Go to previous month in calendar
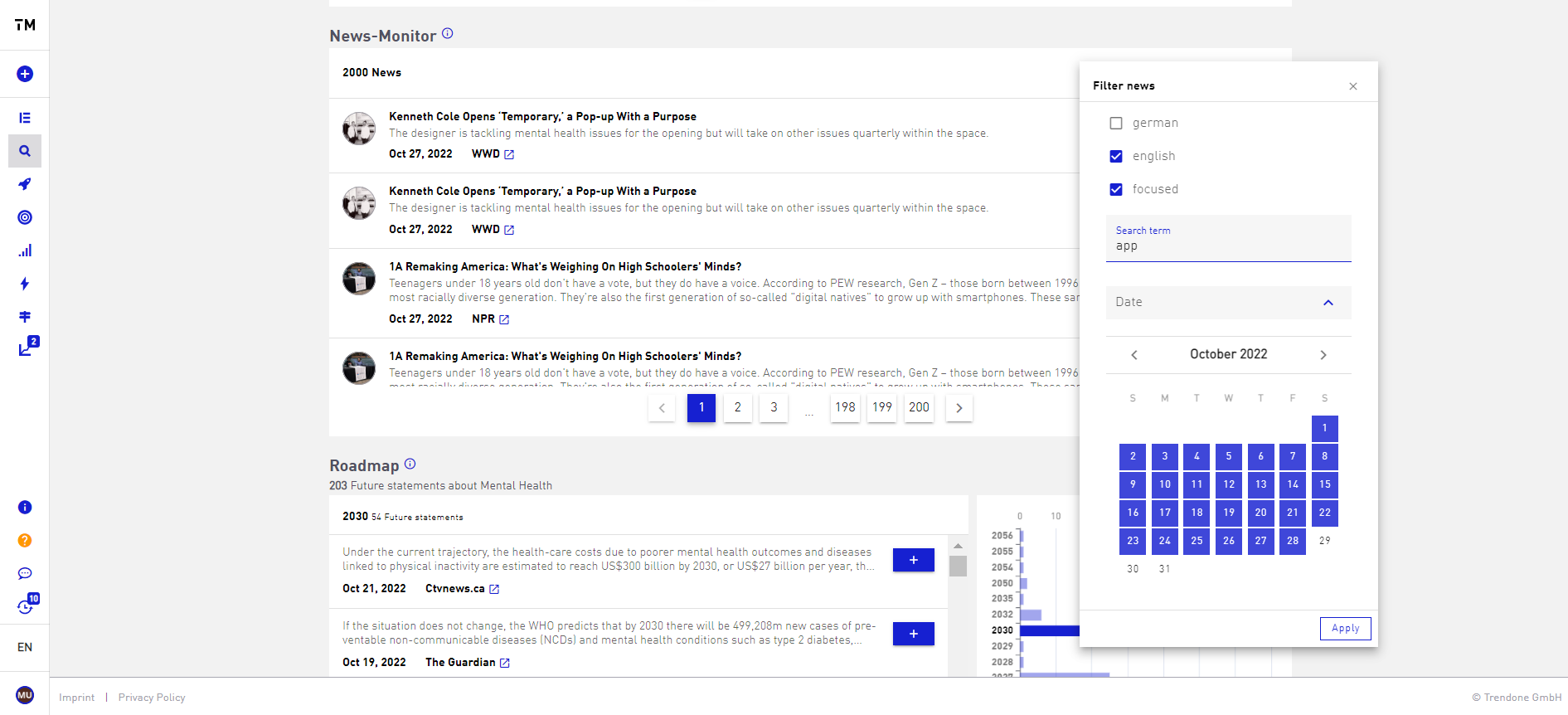1568x715 pixels. pos(1134,355)
